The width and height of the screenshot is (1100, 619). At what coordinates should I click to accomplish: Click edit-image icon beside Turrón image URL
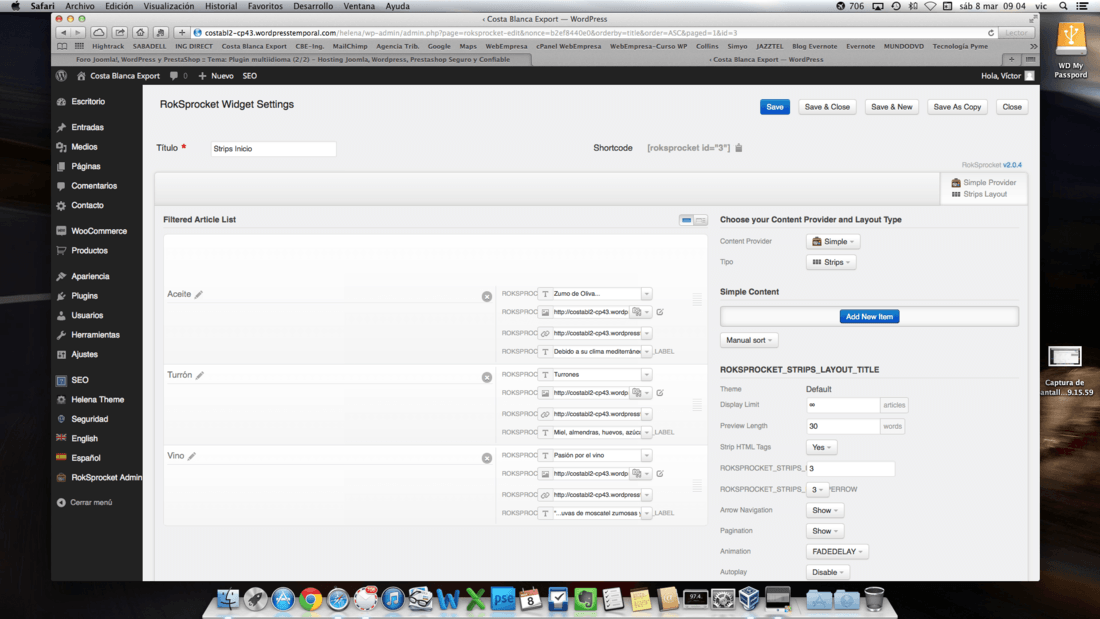tap(660, 392)
